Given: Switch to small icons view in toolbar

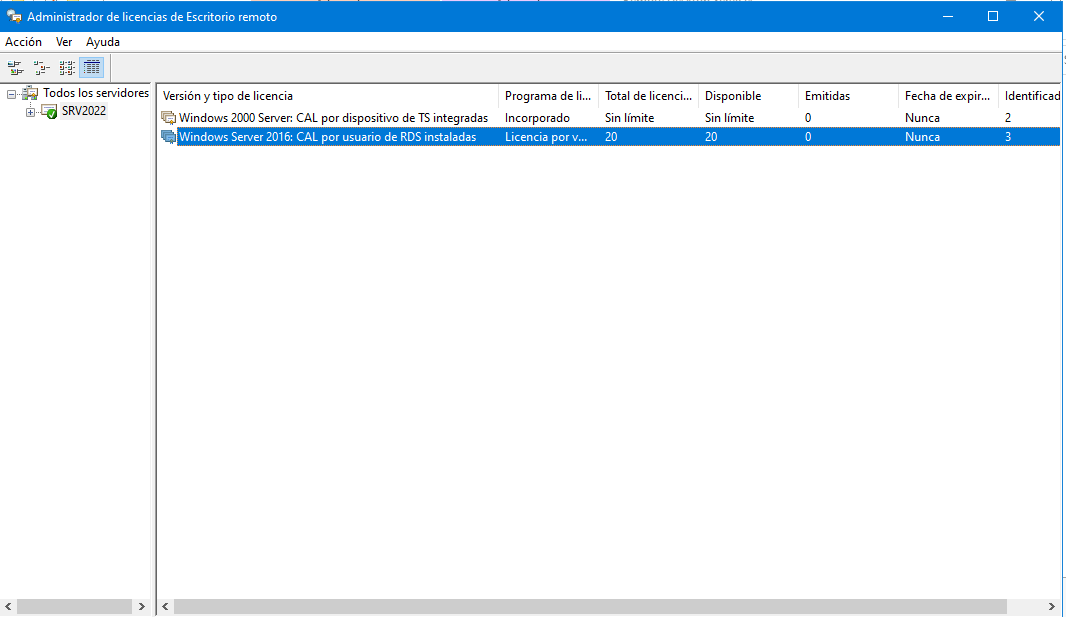Looking at the screenshot, I should coord(41,68).
